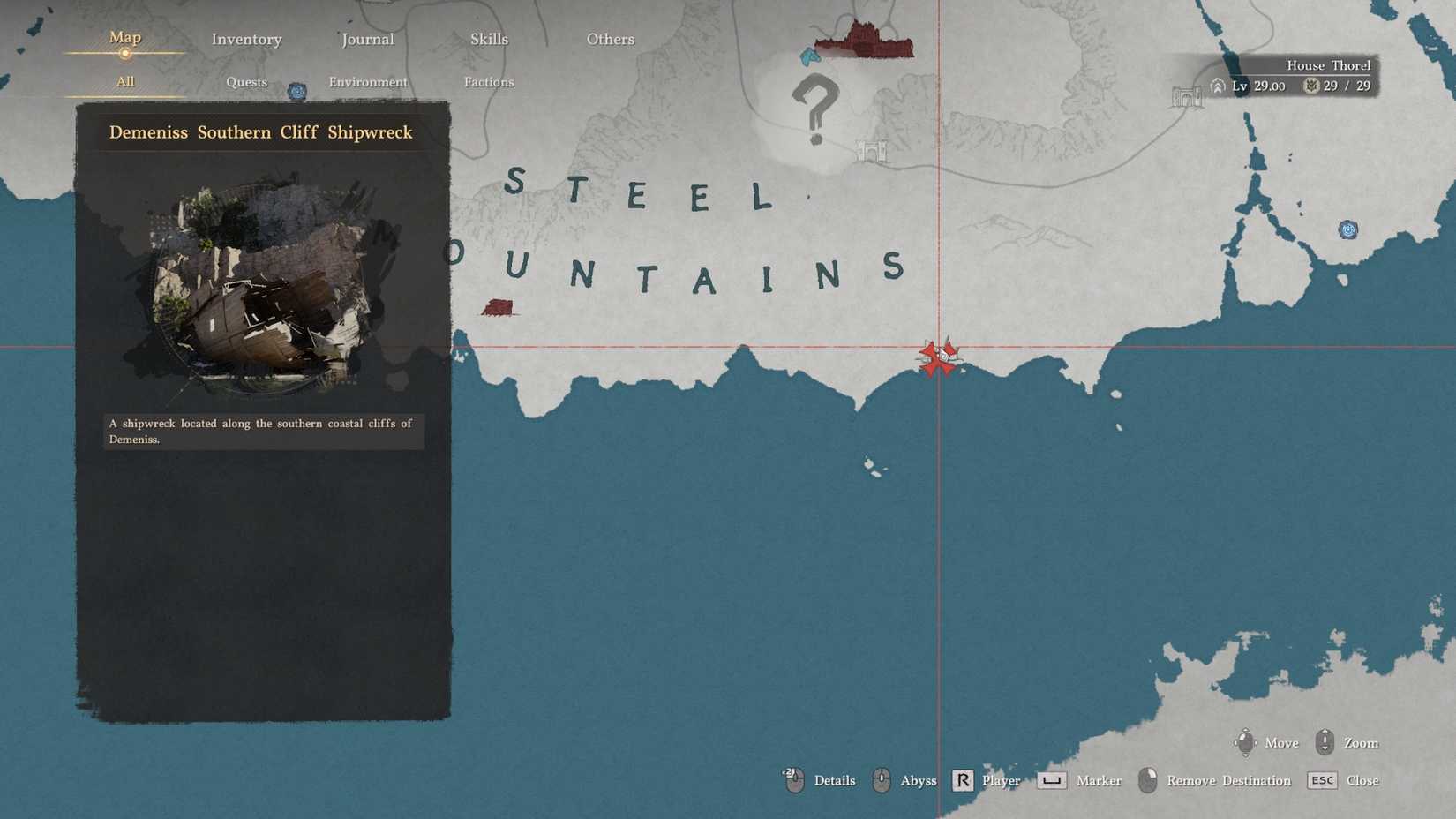Click the red shipwreck marker on the coast
The image size is (1456, 819).
[x=939, y=357]
